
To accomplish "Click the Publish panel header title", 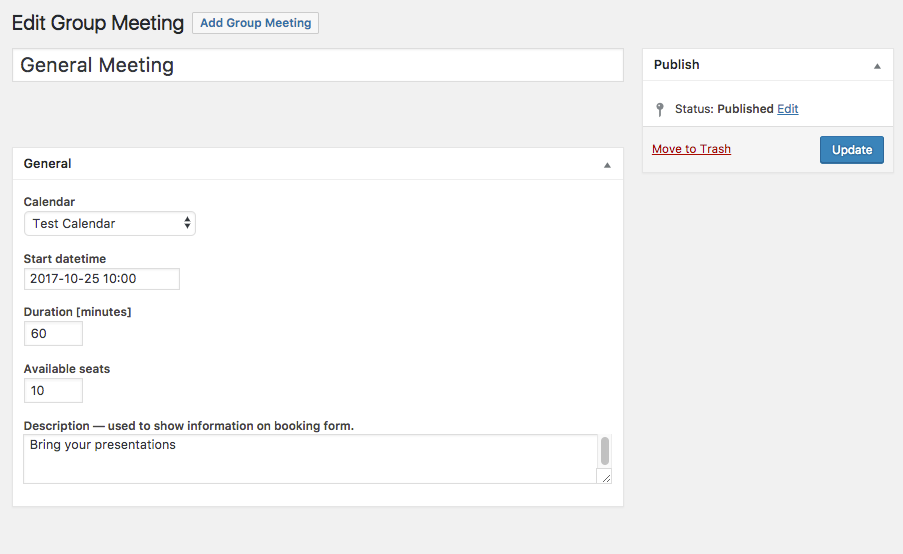I will point(677,65).
